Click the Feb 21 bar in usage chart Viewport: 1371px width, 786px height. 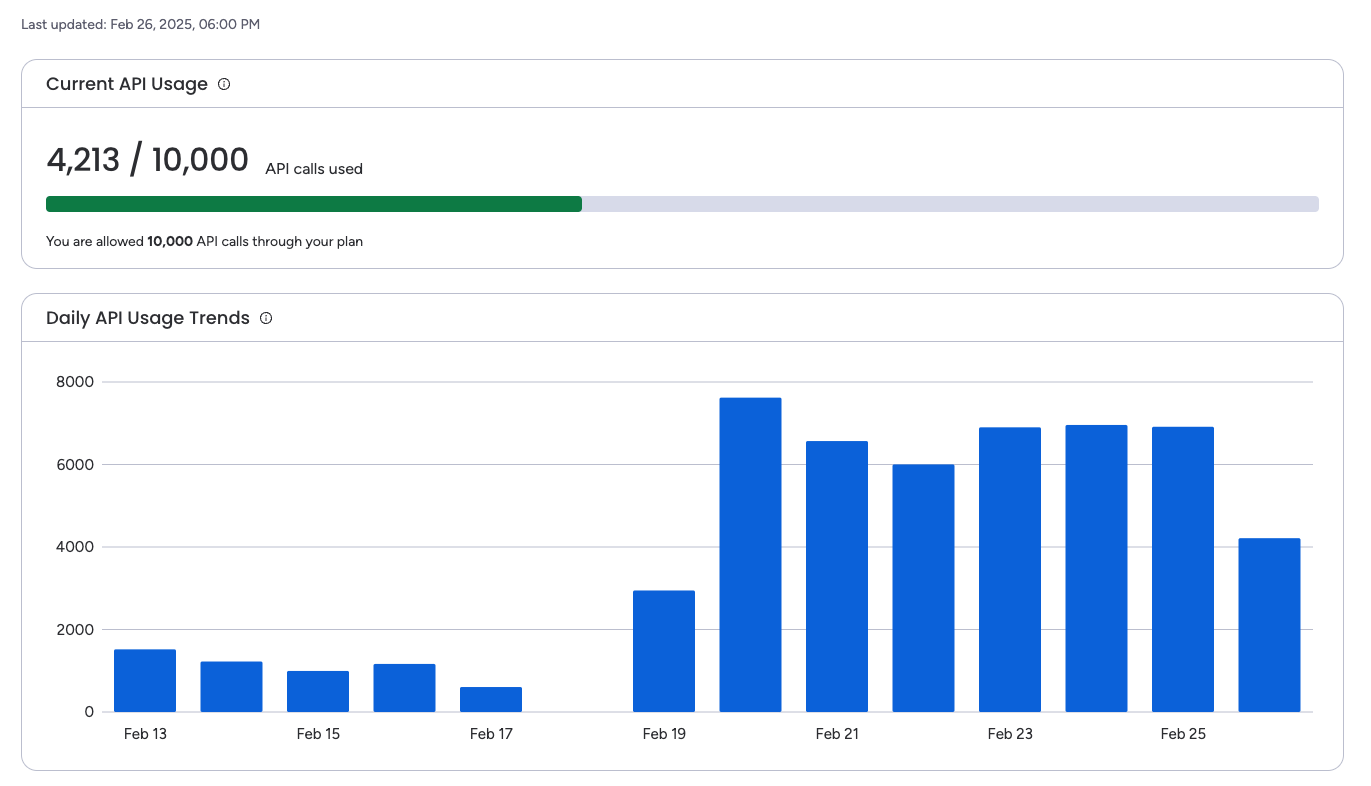pos(837,576)
